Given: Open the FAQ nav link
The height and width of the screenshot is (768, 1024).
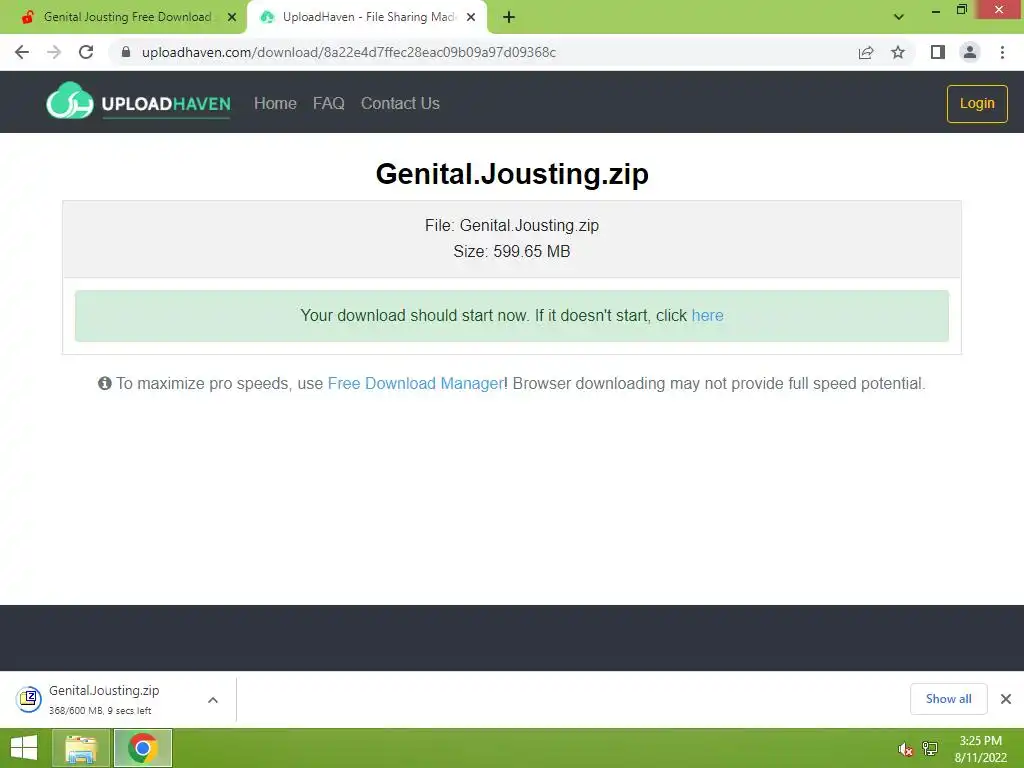Looking at the screenshot, I should pyautogui.click(x=328, y=103).
